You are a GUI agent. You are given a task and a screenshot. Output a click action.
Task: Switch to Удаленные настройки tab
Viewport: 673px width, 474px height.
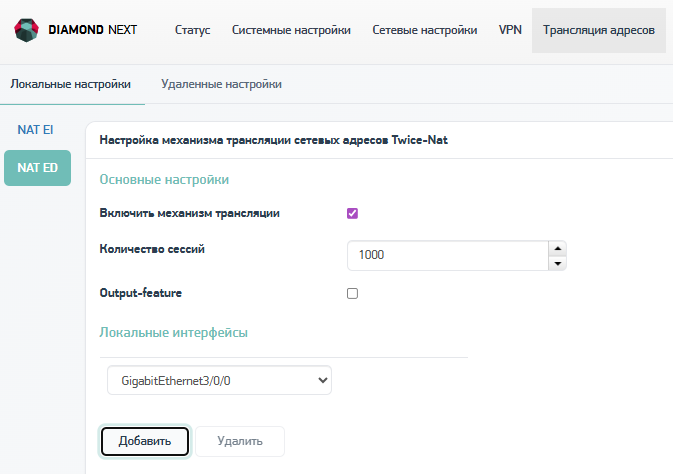pos(221,84)
